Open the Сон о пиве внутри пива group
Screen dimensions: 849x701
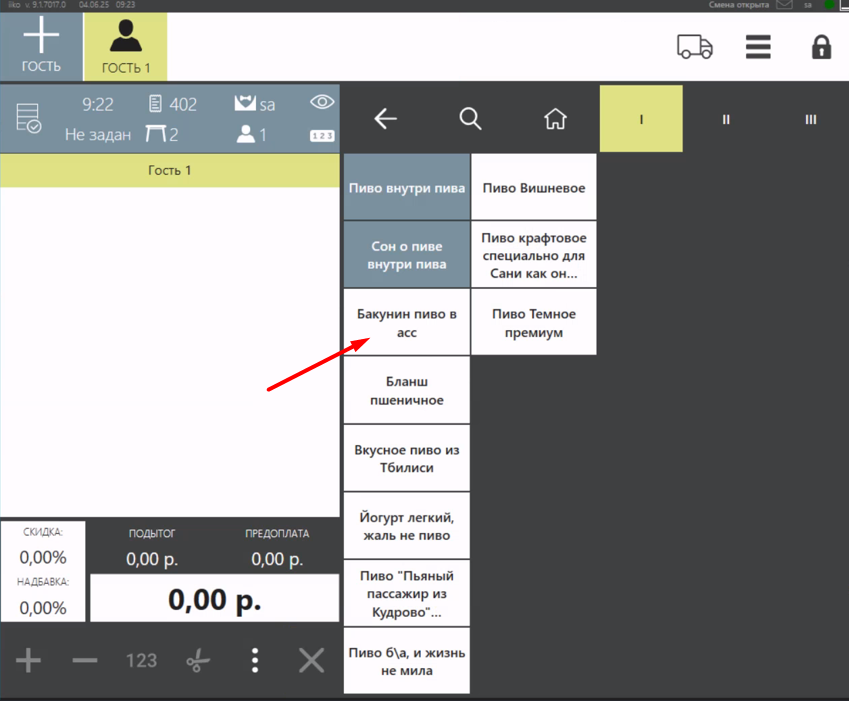pyautogui.click(x=406, y=255)
